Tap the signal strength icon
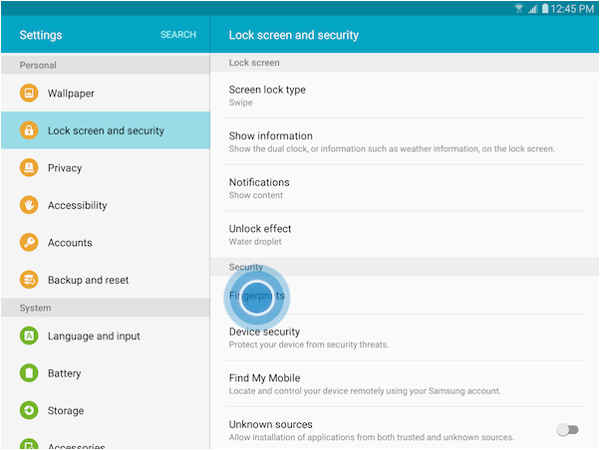 [533, 8]
